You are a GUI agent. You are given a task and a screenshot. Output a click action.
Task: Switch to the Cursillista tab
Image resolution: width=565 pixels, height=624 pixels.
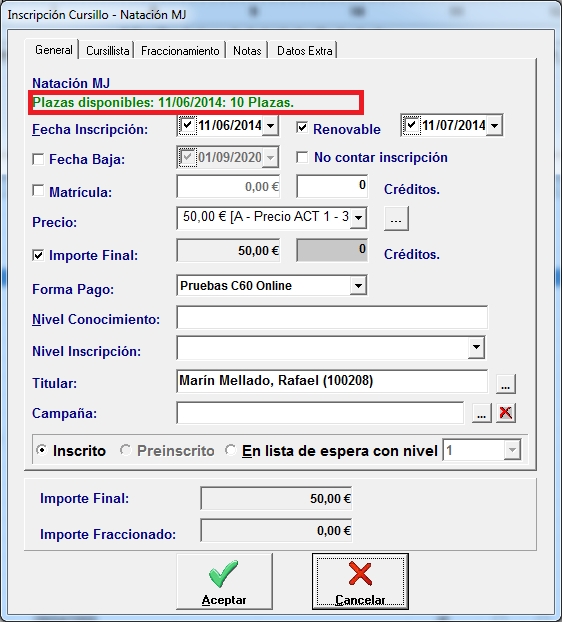point(107,51)
